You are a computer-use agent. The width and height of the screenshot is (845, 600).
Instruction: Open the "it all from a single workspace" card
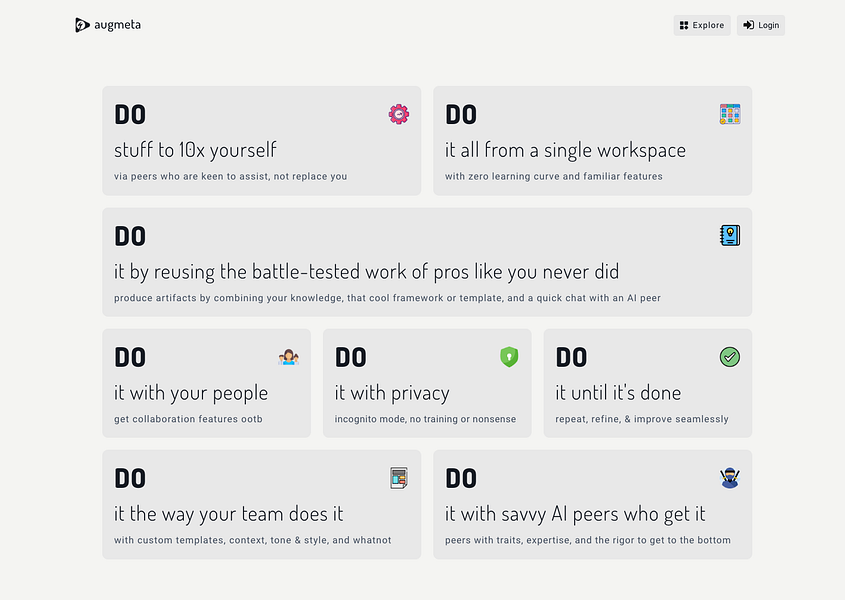tap(565, 151)
